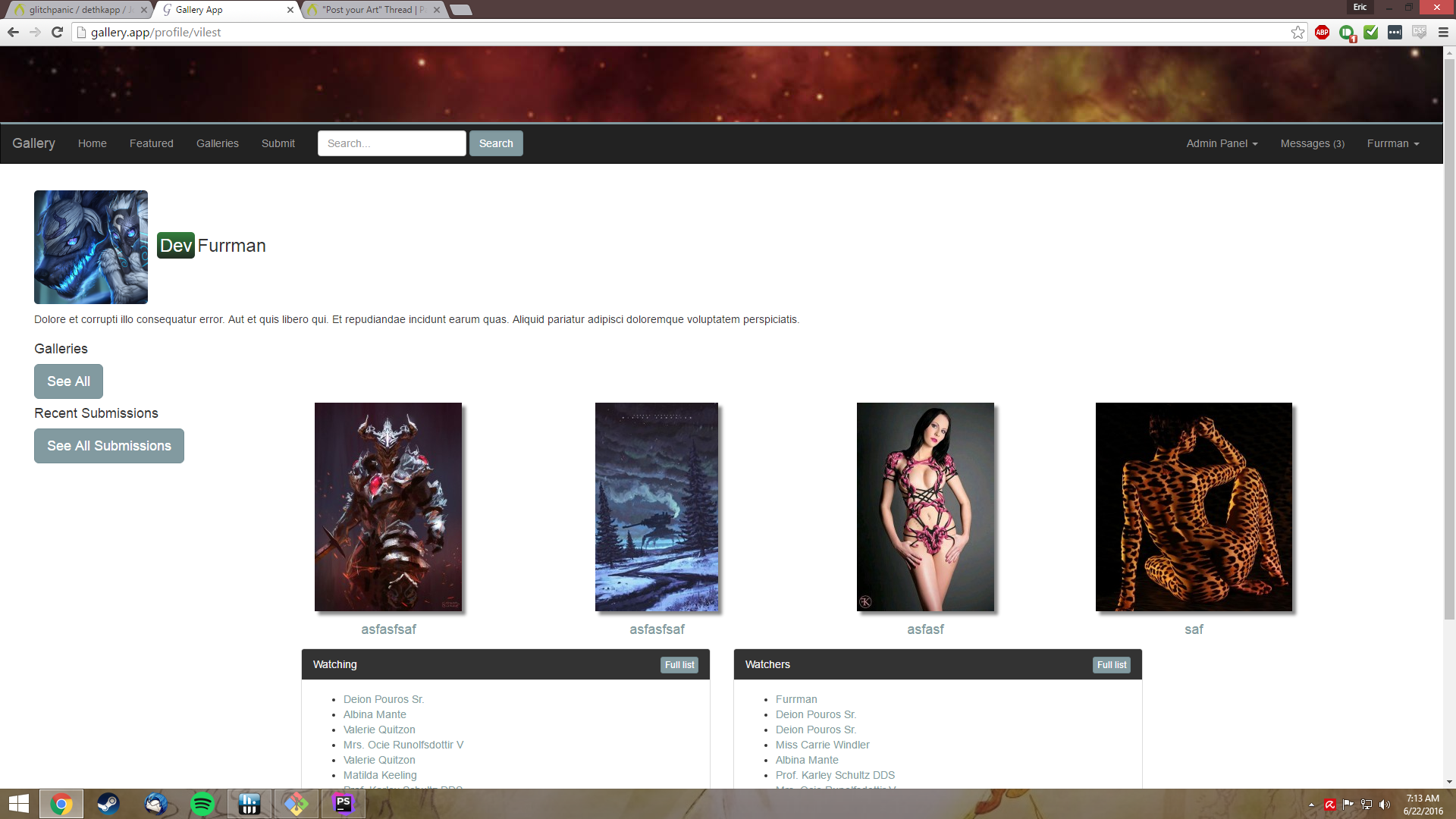Open Mrs. Ocie Runolfsdottir V profile

pos(403,745)
